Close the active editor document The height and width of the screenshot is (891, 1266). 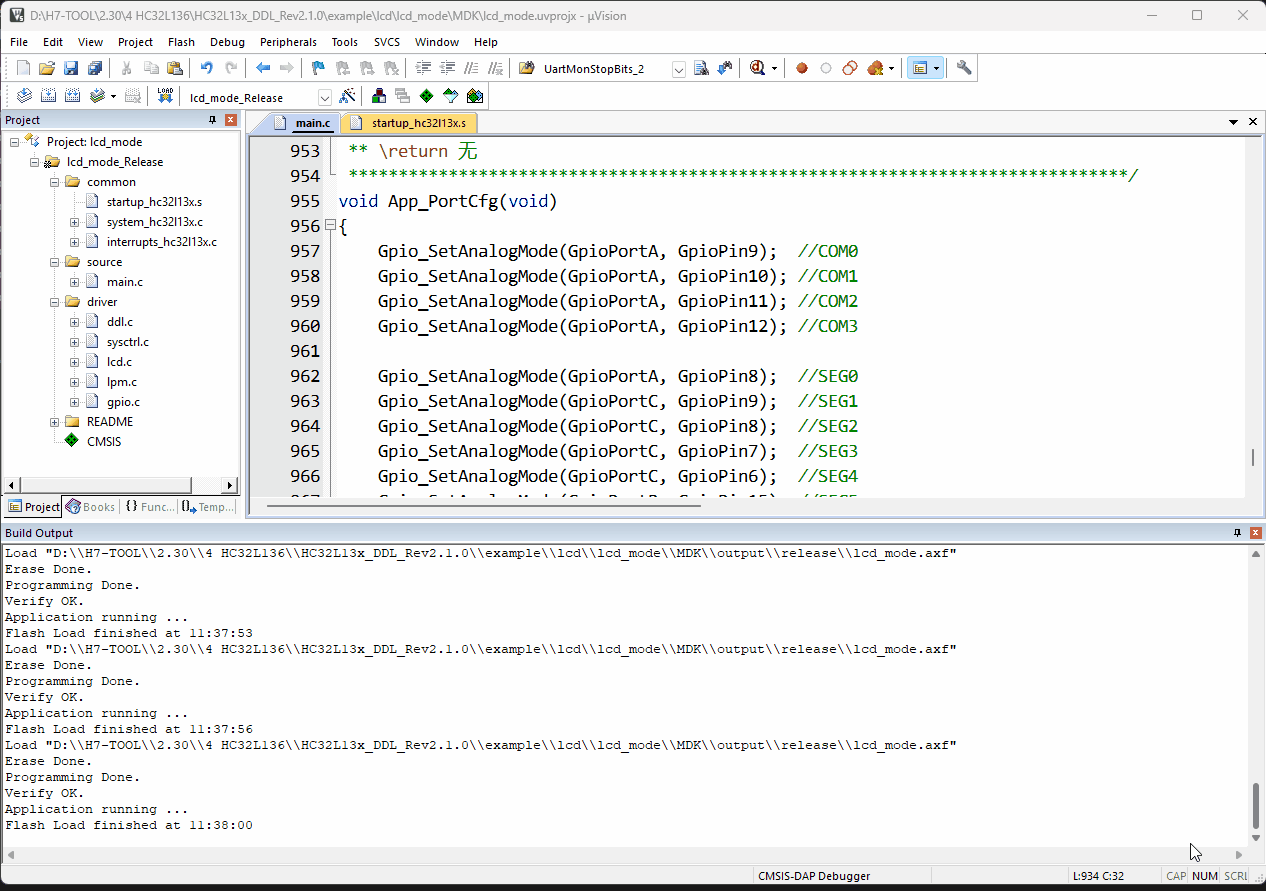click(x=1253, y=122)
